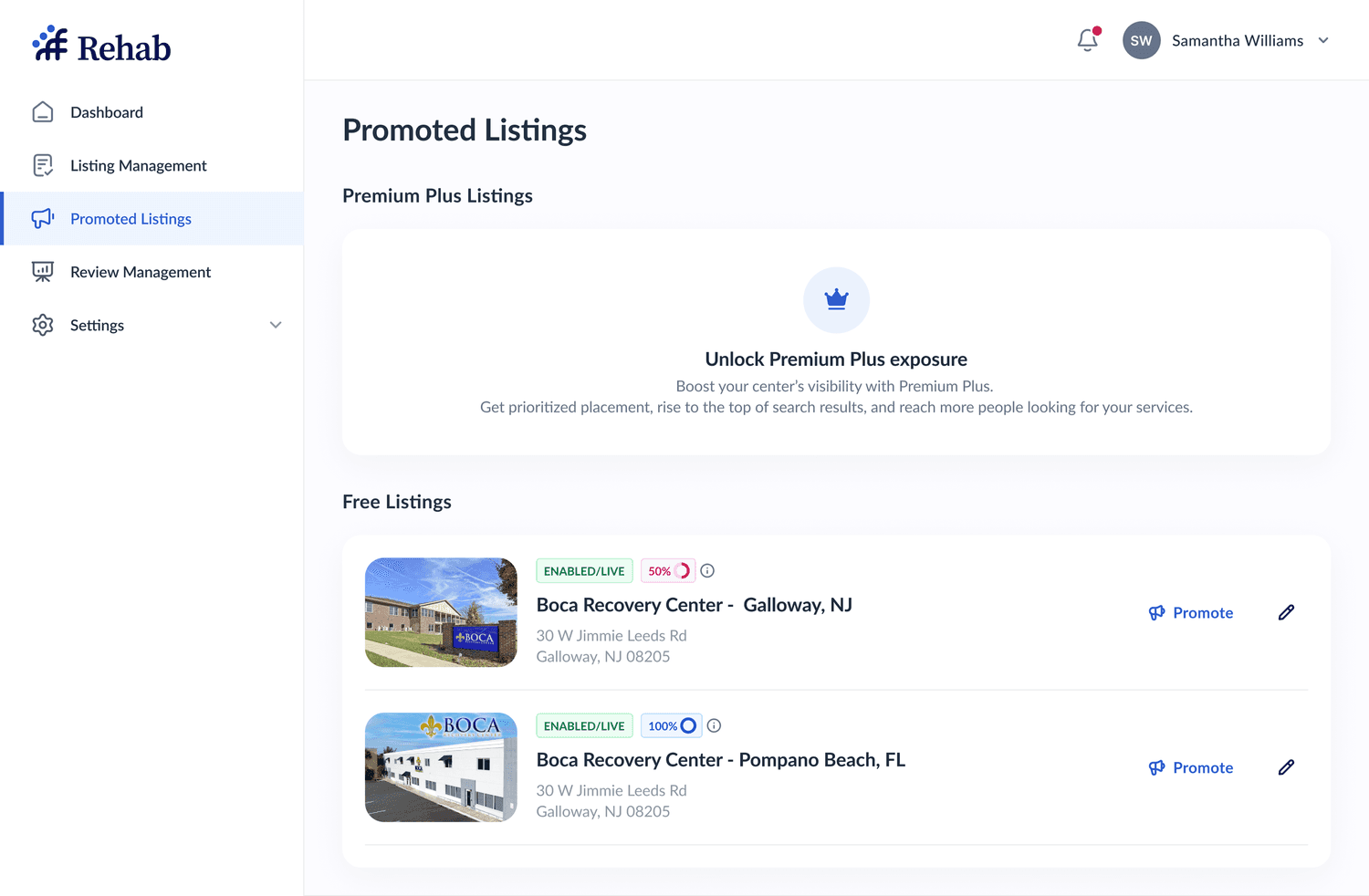The width and height of the screenshot is (1369, 896).
Task: Open Boca Recovery Center - Galloway, NJ title
Action: (x=694, y=605)
